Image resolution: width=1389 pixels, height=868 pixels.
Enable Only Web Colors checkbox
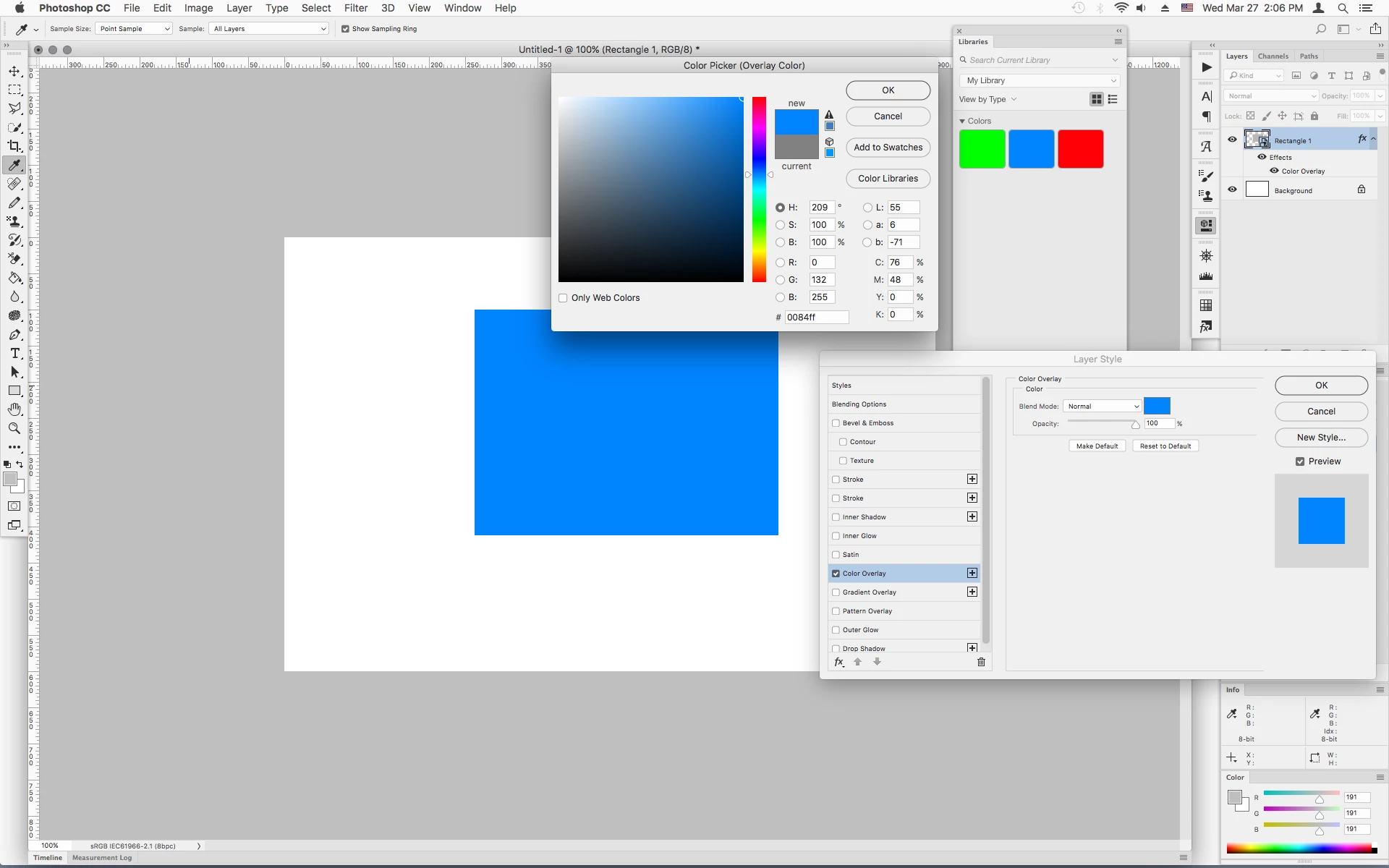click(x=563, y=298)
